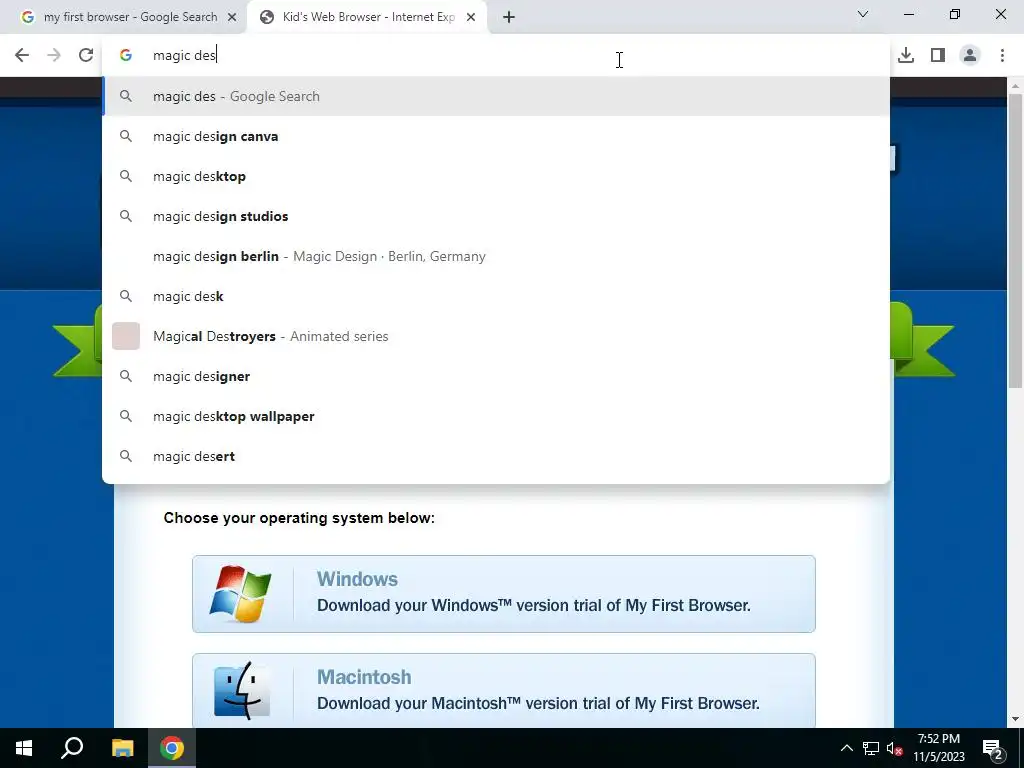Click the Macintosh version download link
This screenshot has width=1024, height=768.
(x=504, y=690)
